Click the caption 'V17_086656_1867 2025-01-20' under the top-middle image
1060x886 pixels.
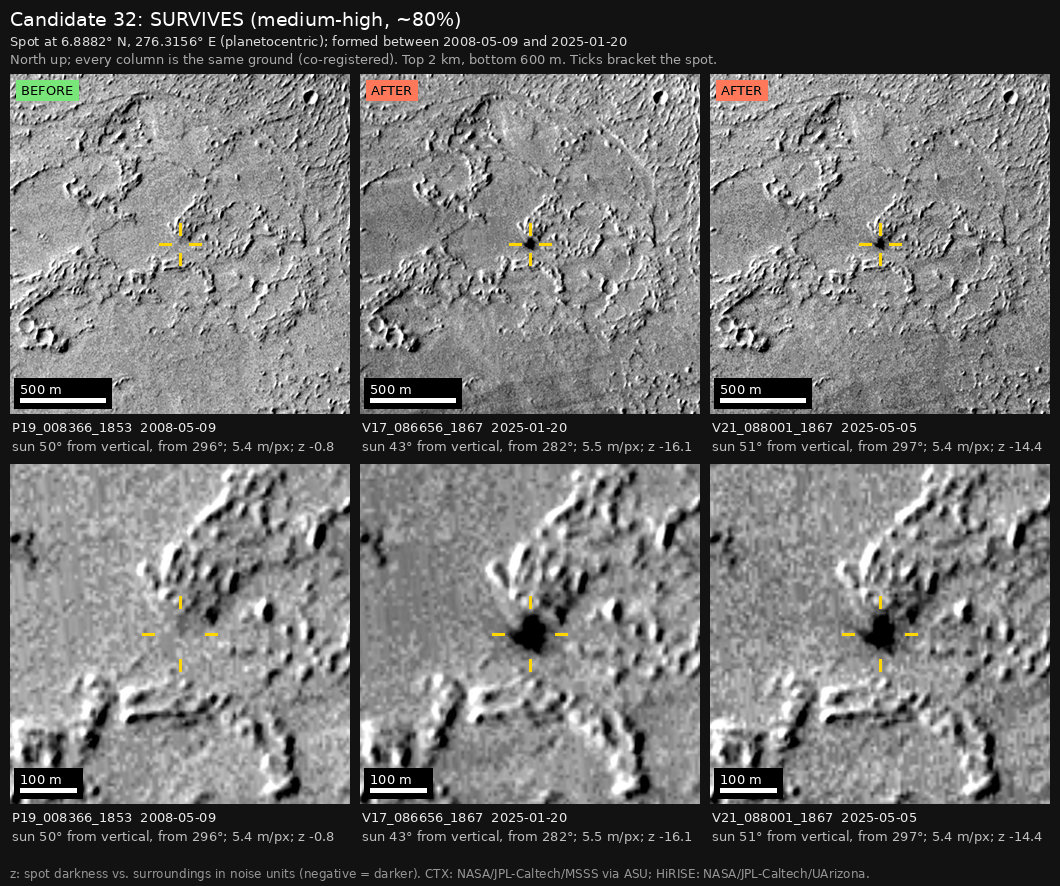coord(464,428)
